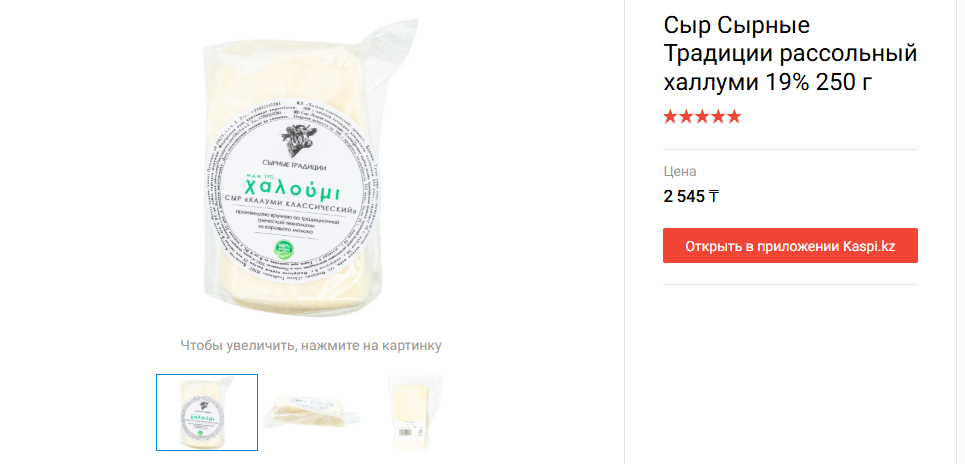The image size is (965, 464).
Task: Click the fifth red rating star
Action: coord(734,117)
